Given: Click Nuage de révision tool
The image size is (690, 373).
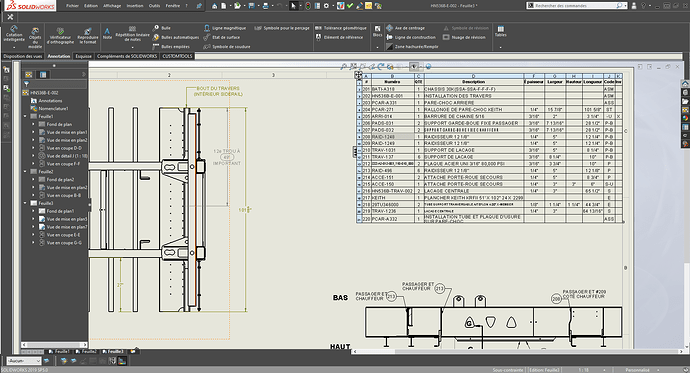Looking at the screenshot, I should click(464, 37).
